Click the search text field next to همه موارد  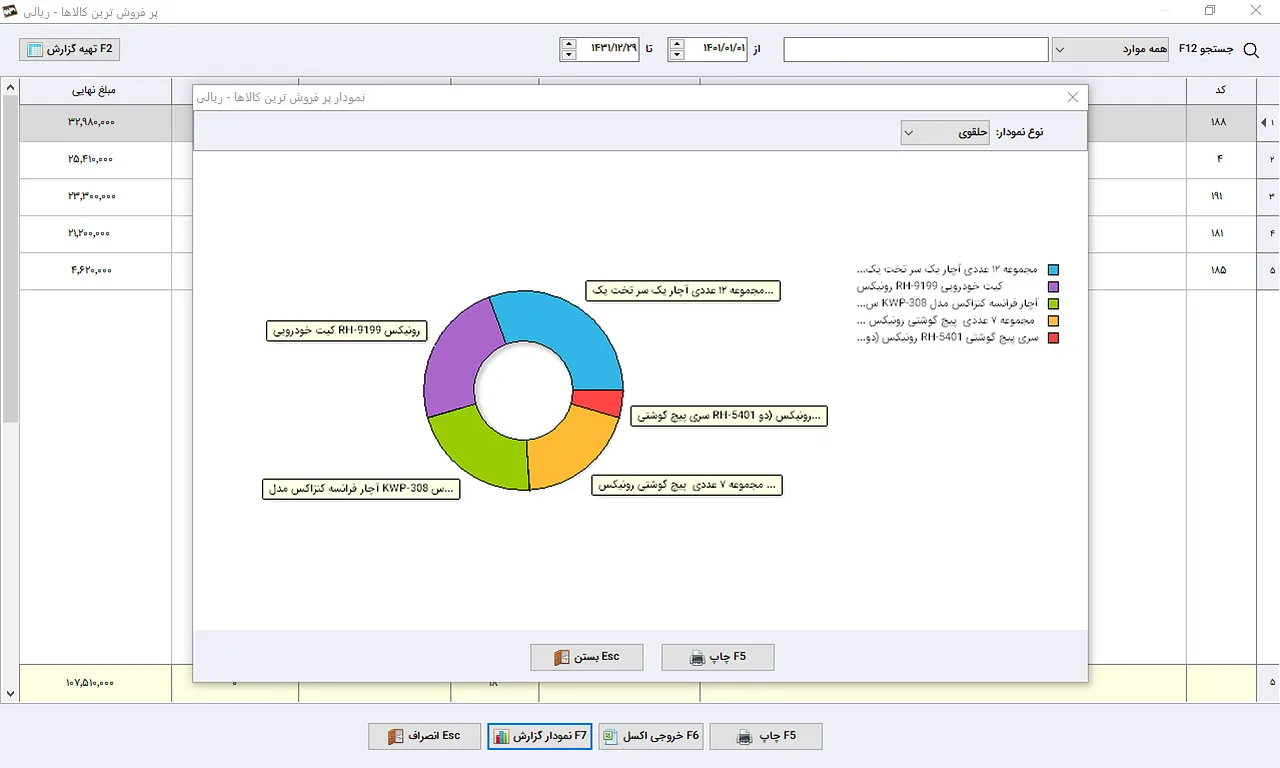pos(916,49)
